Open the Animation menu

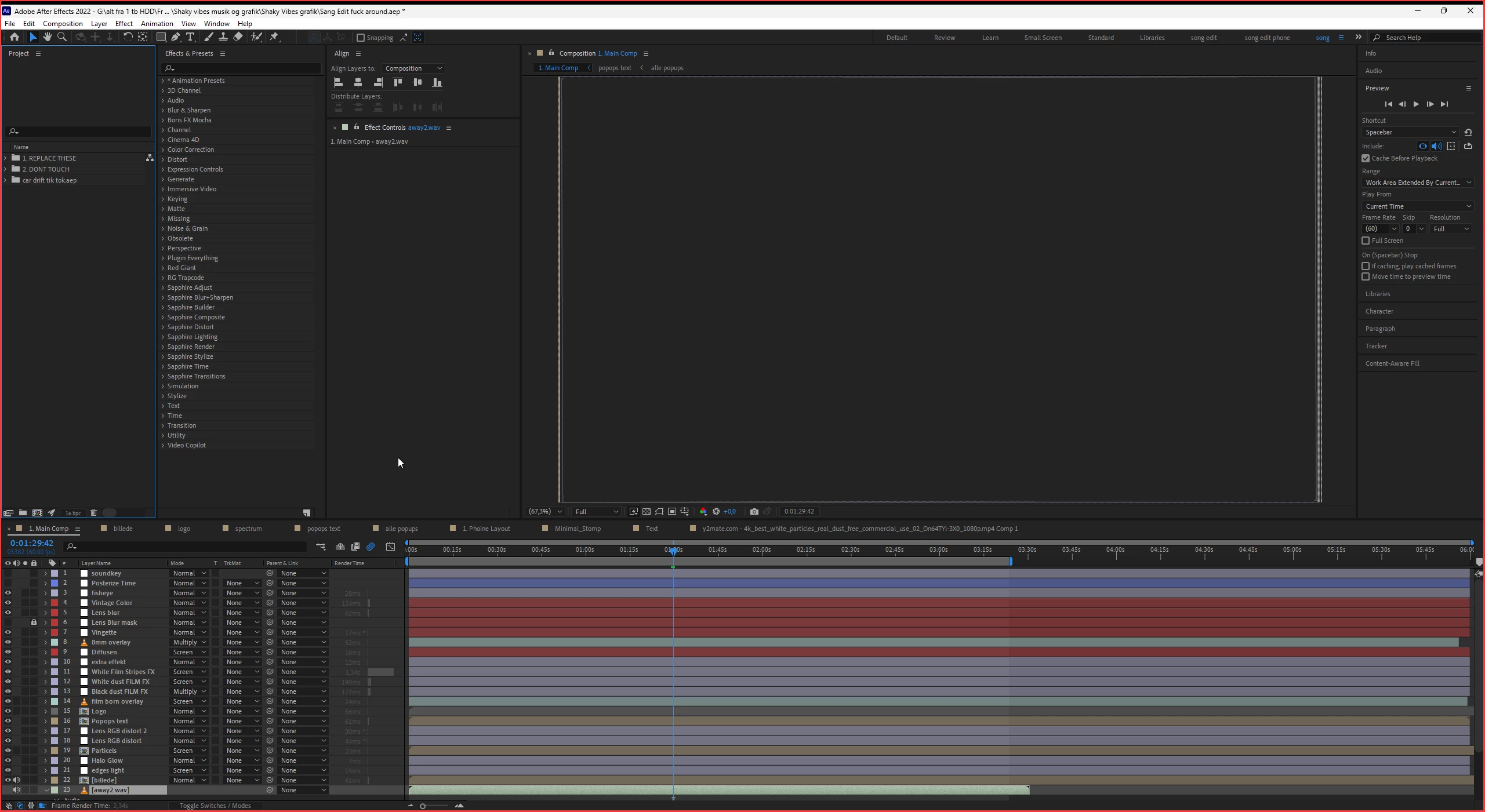click(x=157, y=24)
